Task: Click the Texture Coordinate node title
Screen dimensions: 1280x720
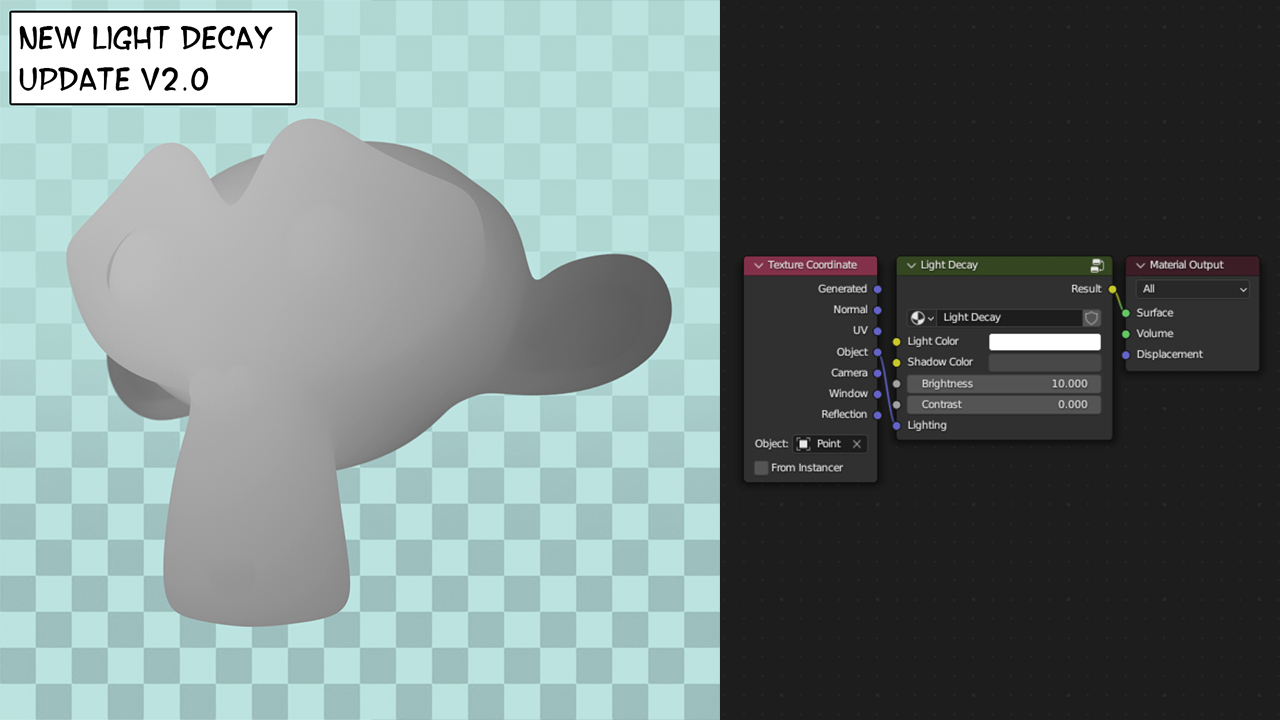Action: (812, 265)
